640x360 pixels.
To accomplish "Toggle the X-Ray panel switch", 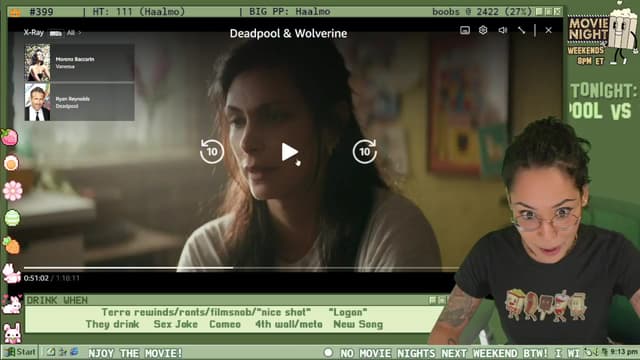I will tap(56, 33).
